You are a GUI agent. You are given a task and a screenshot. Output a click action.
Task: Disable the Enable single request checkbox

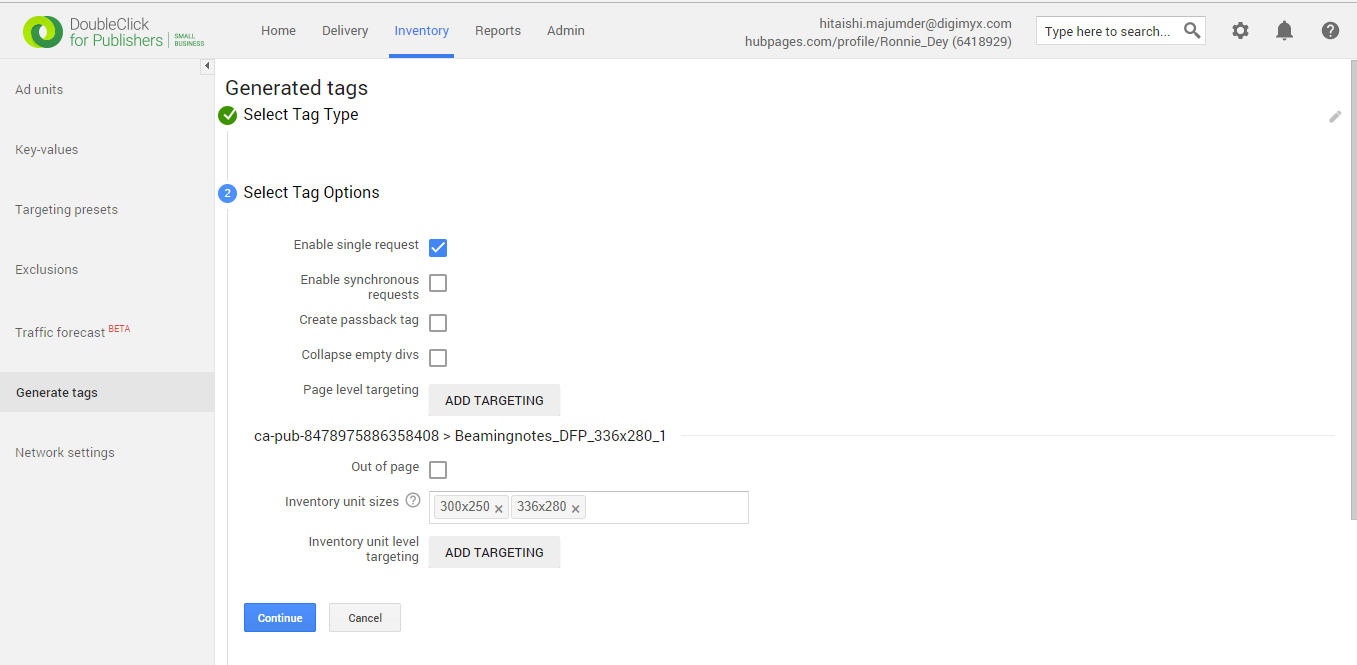click(437, 247)
